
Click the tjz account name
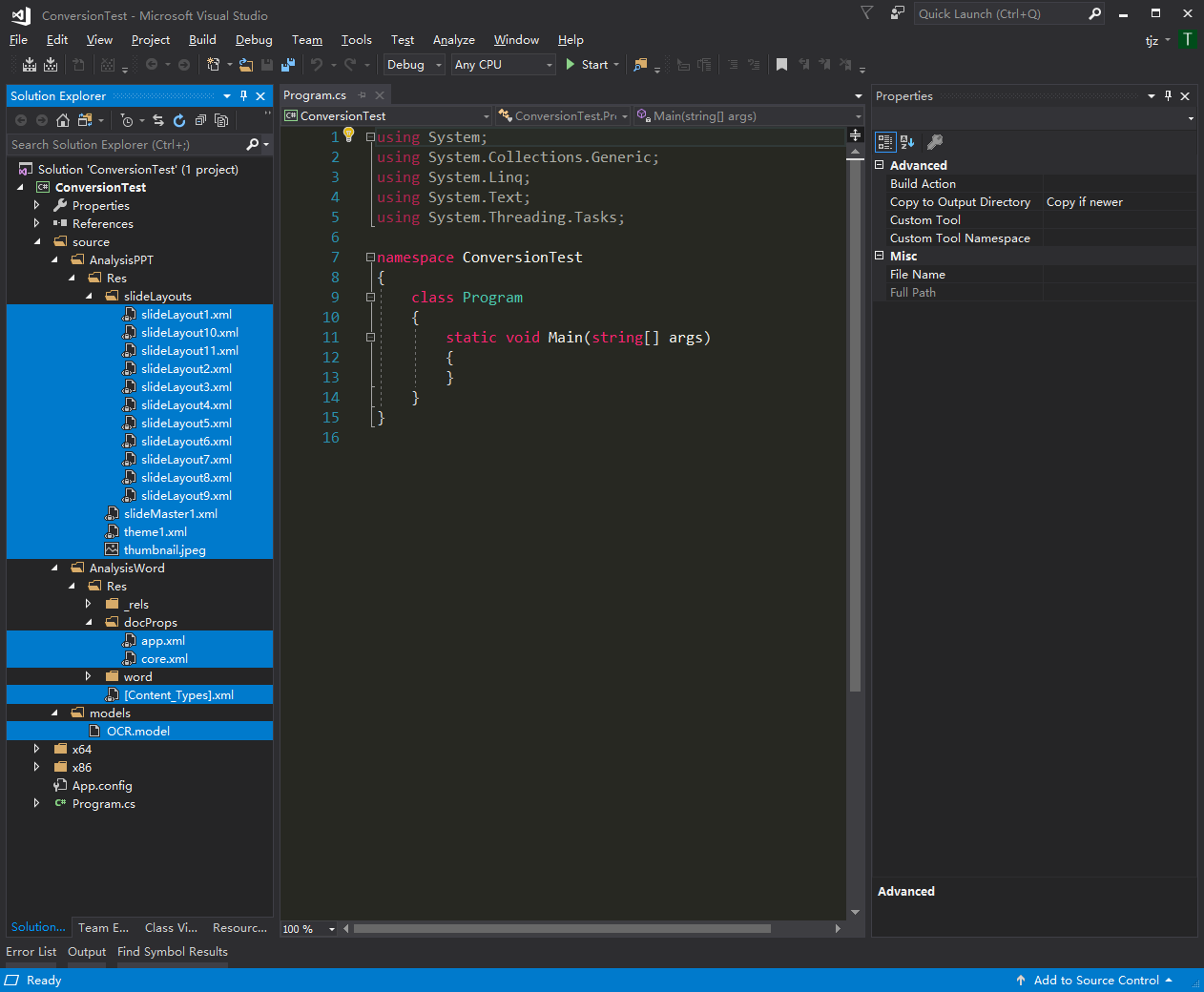coord(1152,40)
